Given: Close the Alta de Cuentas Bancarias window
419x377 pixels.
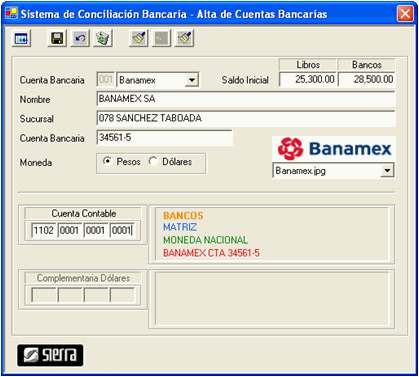Looking at the screenshot, I should pyautogui.click(x=405, y=14).
